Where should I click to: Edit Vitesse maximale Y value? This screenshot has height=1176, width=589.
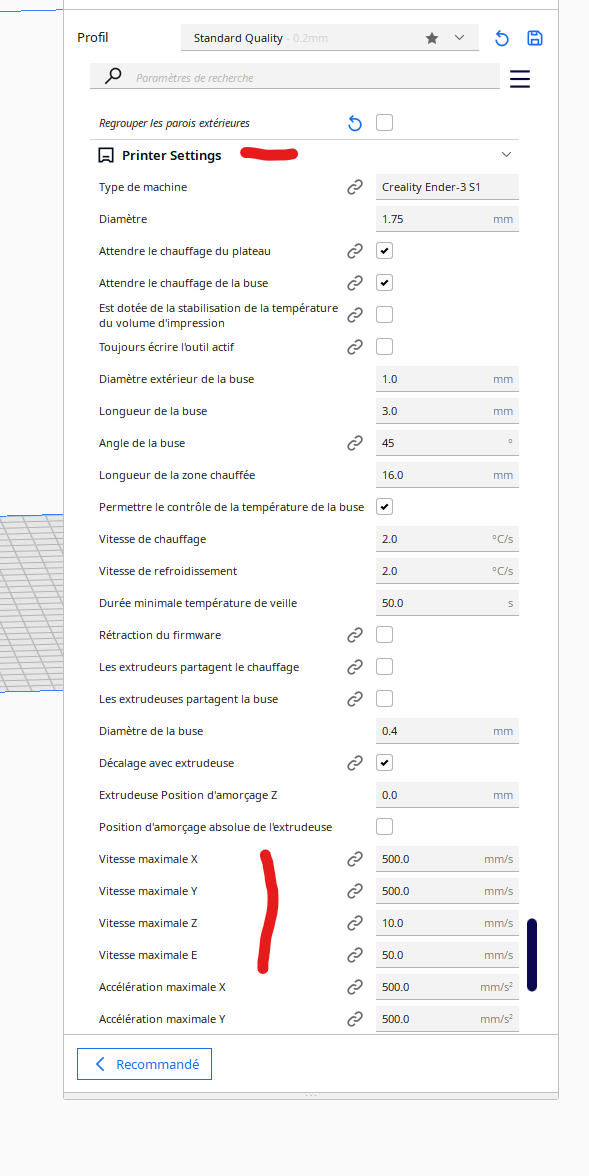[447, 891]
